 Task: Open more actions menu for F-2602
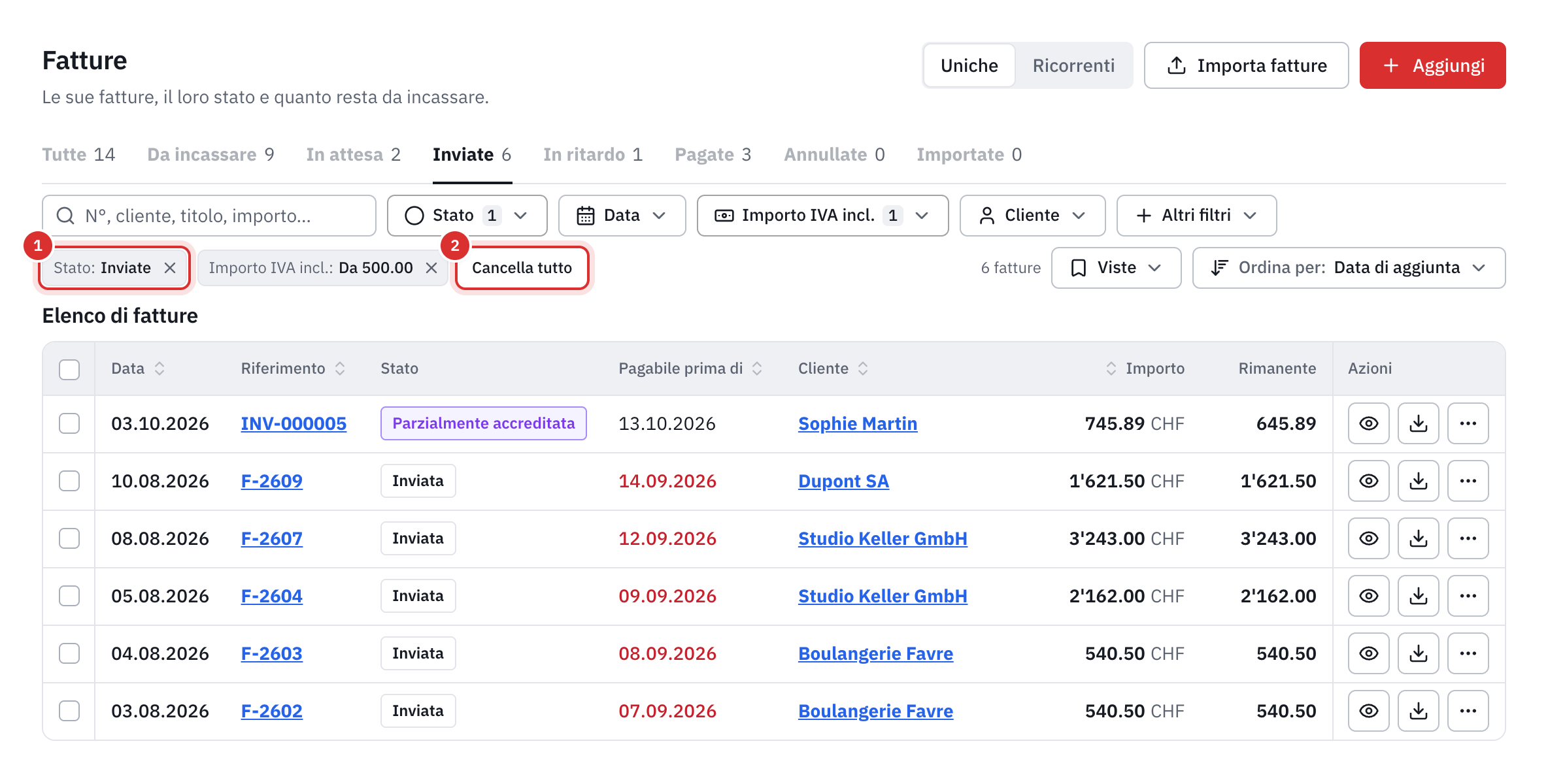click(1468, 711)
